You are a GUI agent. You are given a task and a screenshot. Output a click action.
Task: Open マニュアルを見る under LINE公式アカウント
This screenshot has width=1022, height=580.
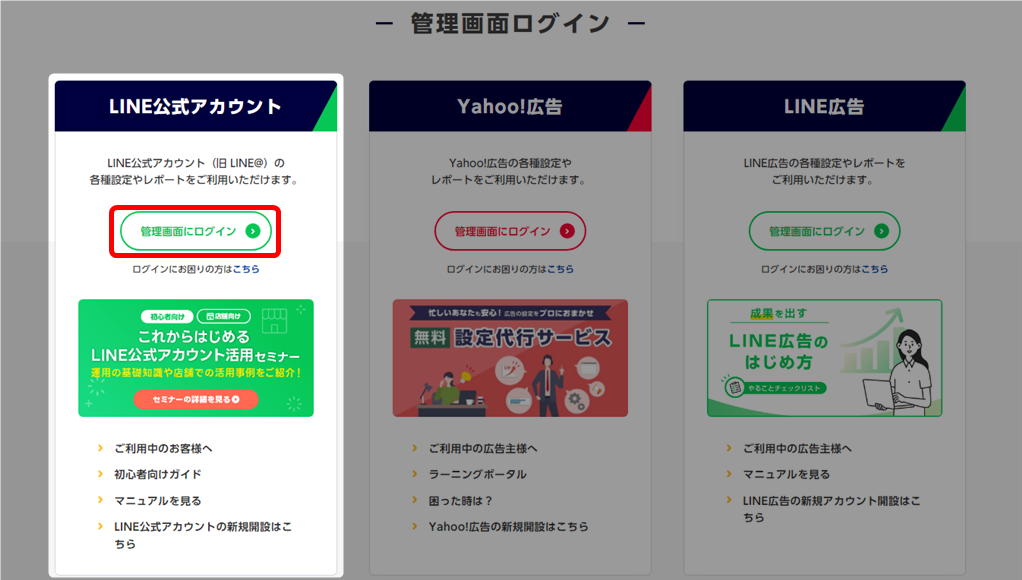pos(158,500)
